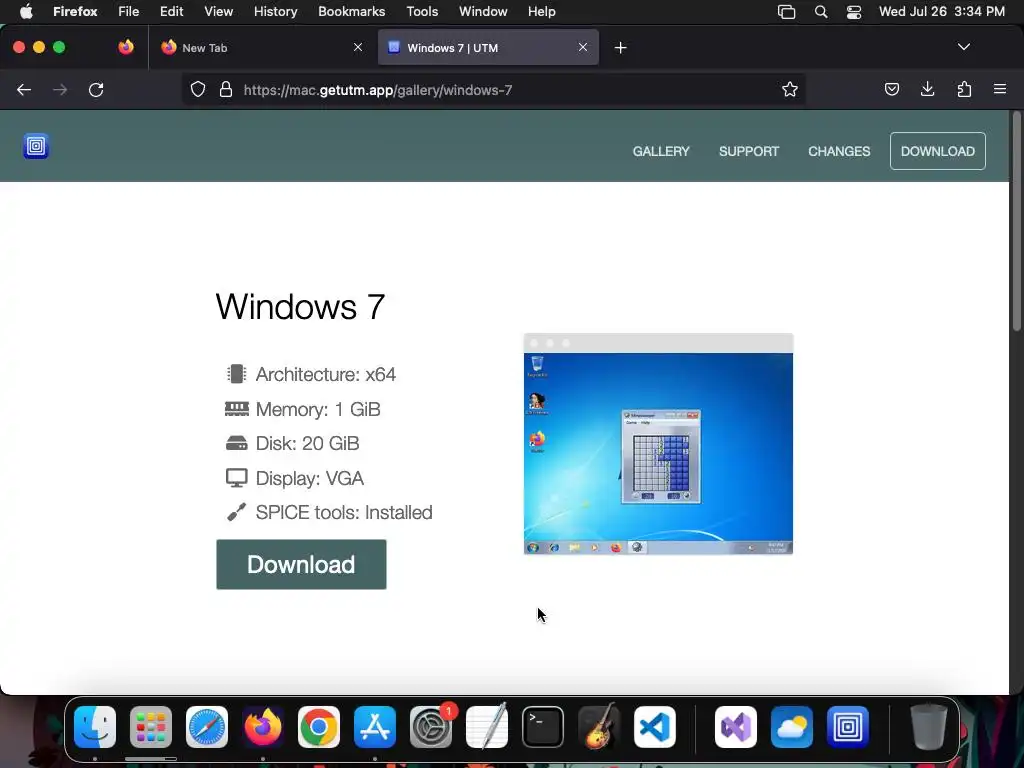
Task: Open TextEdit from the Dock
Action: coord(487,727)
